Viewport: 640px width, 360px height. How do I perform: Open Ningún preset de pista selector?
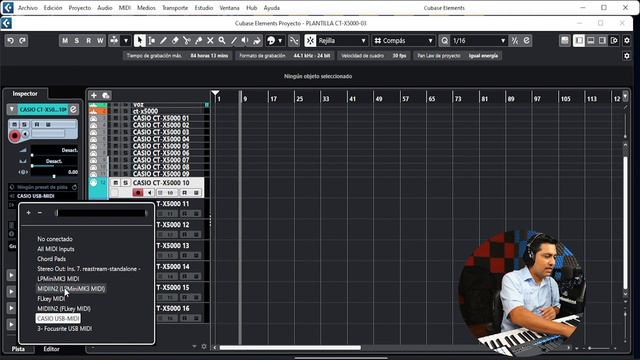(x=43, y=187)
